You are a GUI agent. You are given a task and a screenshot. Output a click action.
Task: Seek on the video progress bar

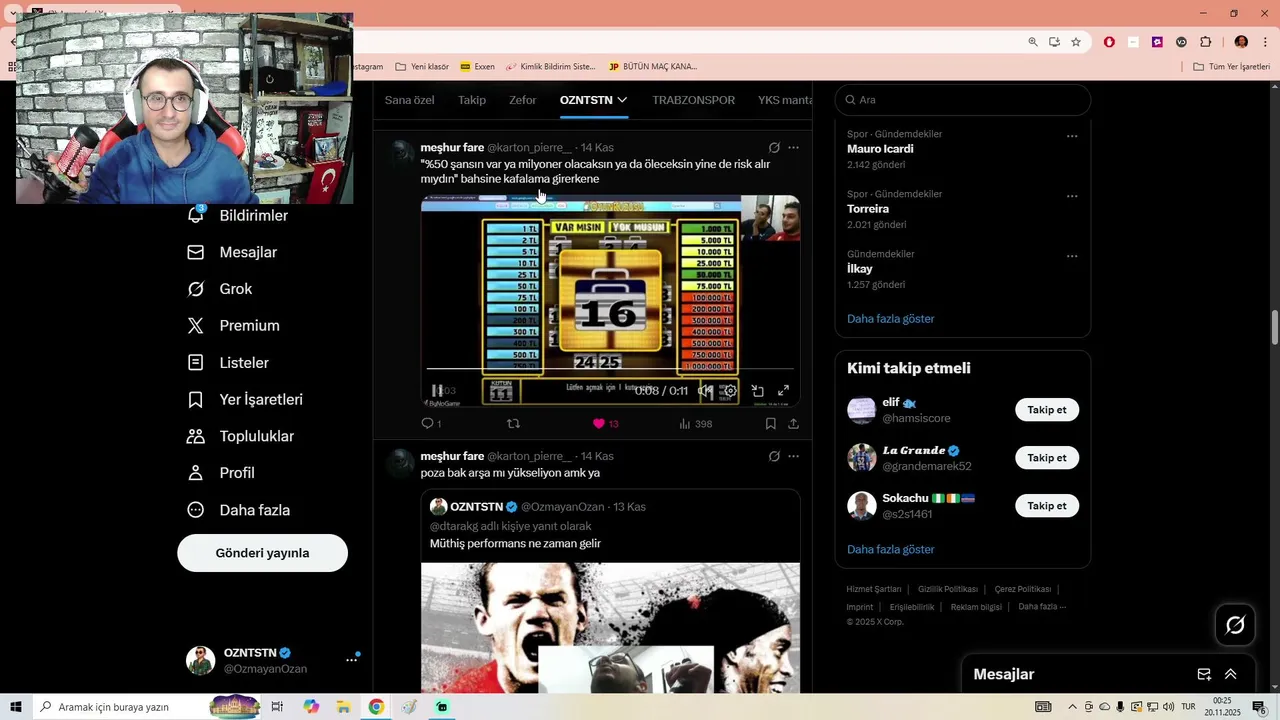[610, 370]
